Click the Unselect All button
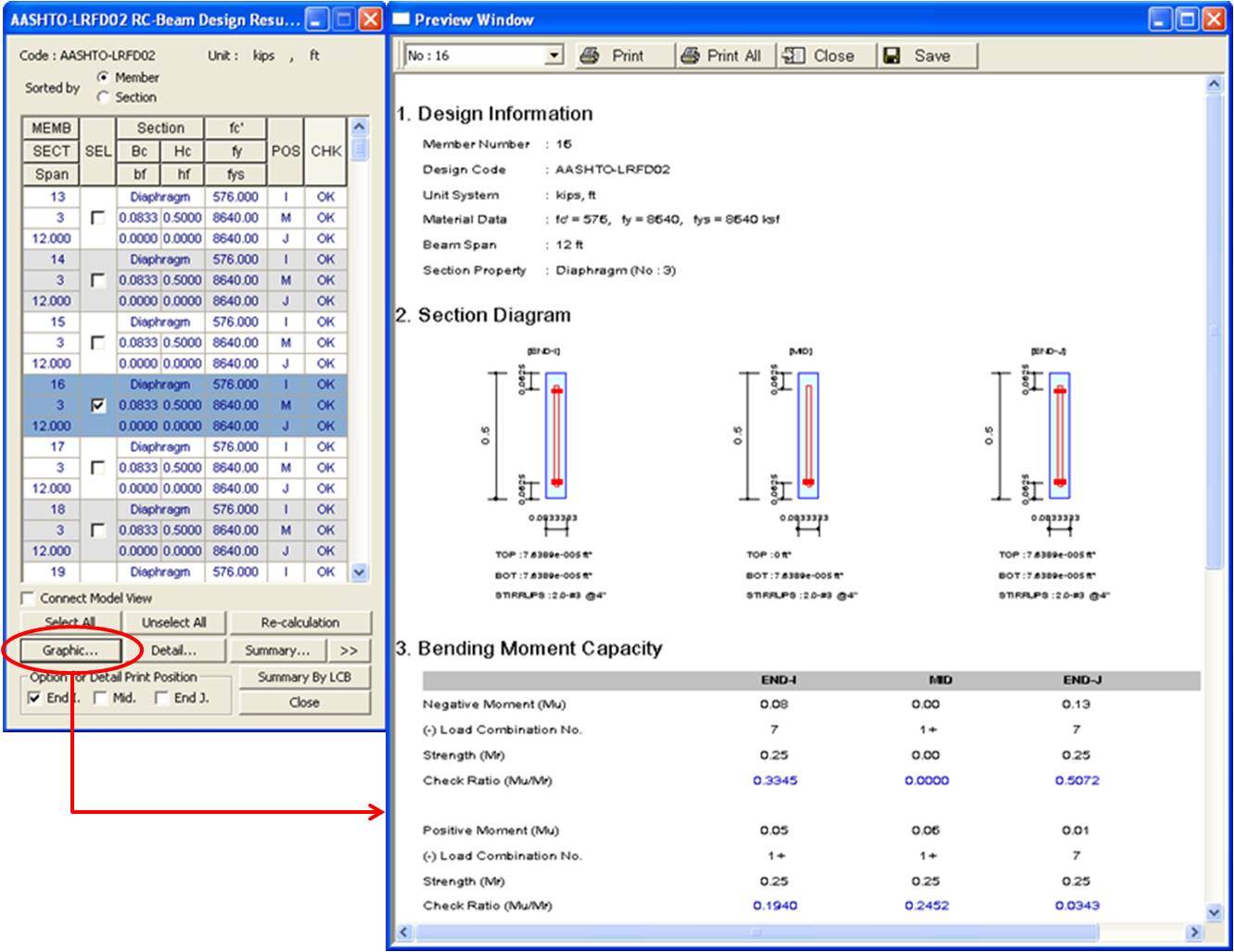The image size is (1234, 952). click(x=173, y=622)
